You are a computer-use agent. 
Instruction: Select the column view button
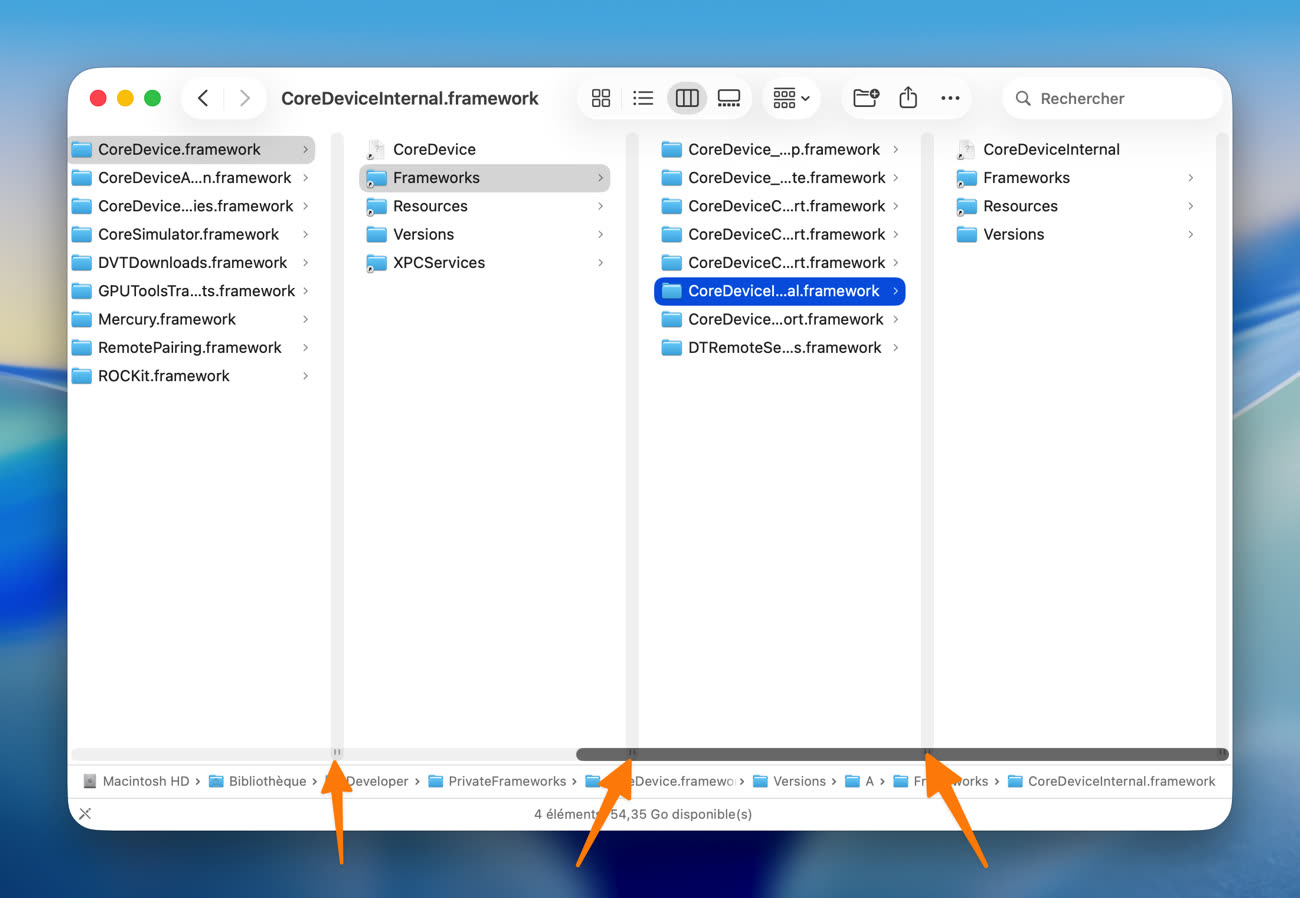coord(687,98)
